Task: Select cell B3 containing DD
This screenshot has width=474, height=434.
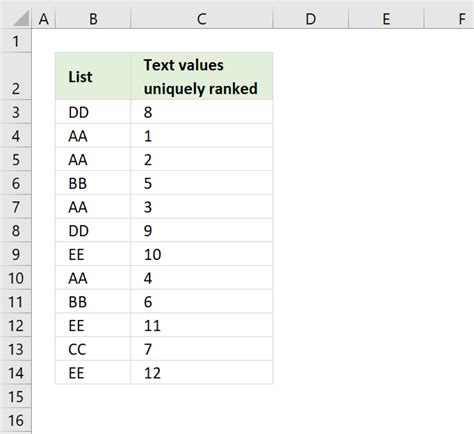Action: pos(93,112)
